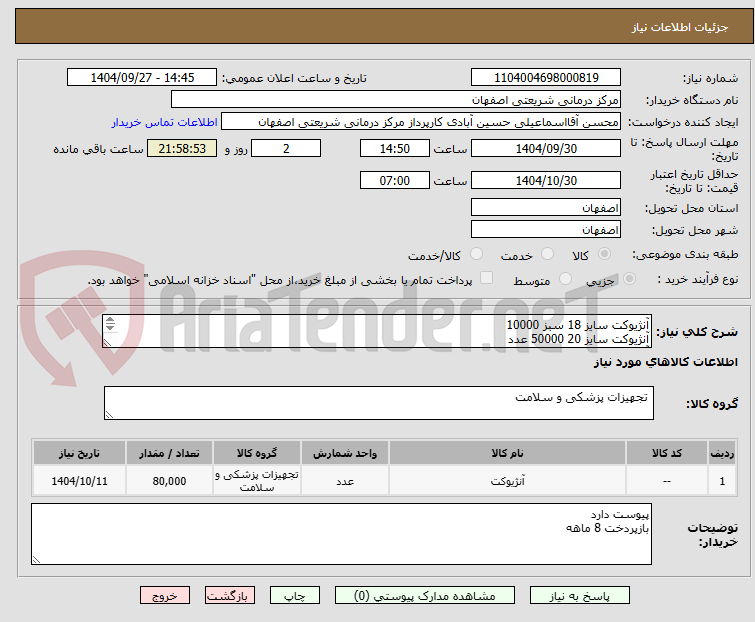Click the remaining time field 21:58:53
The height and width of the screenshot is (622, 755).
[182, 148]
